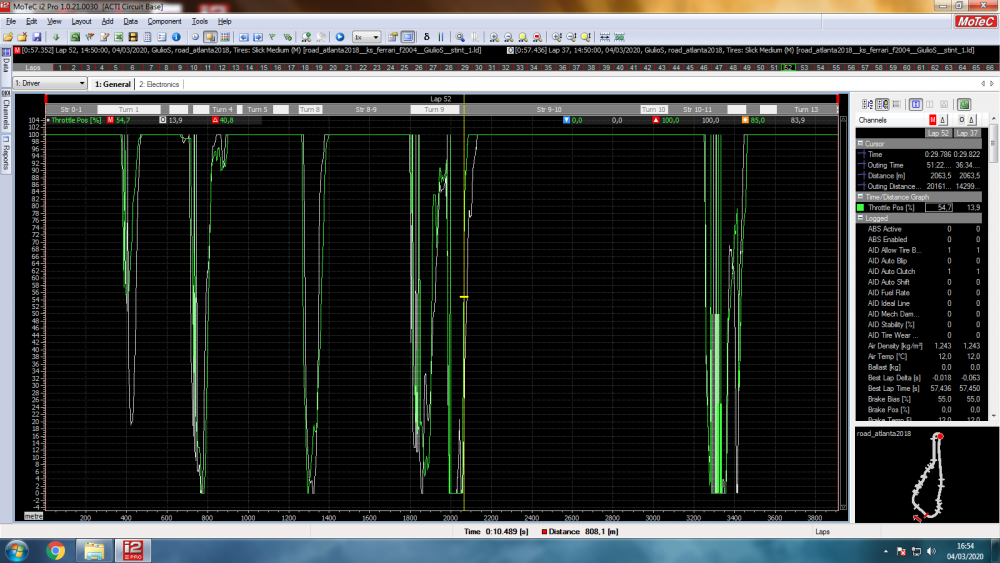
Task: Click the first channel tree panel icon
Action: [x=867, y=104]
